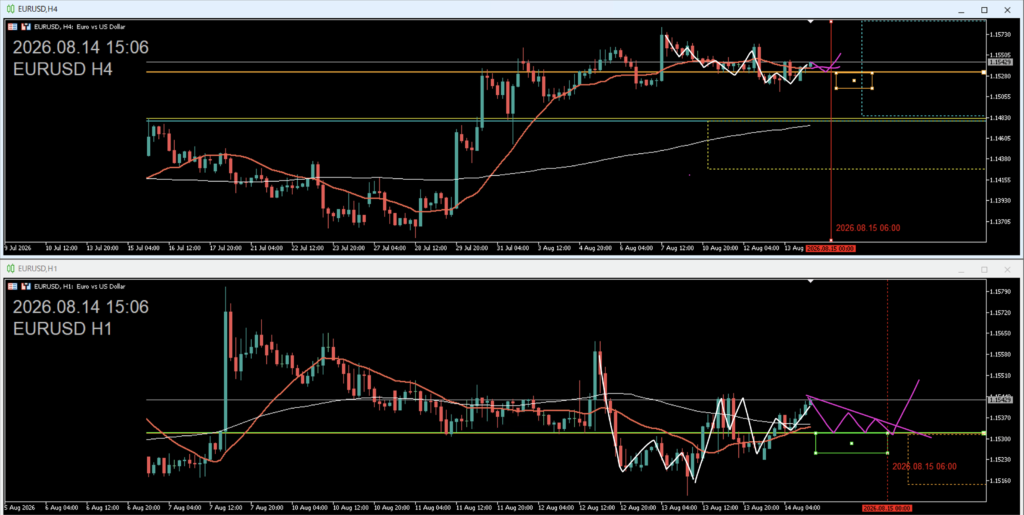Select the green rectangle center handle on H1 chart

point(852,443)
